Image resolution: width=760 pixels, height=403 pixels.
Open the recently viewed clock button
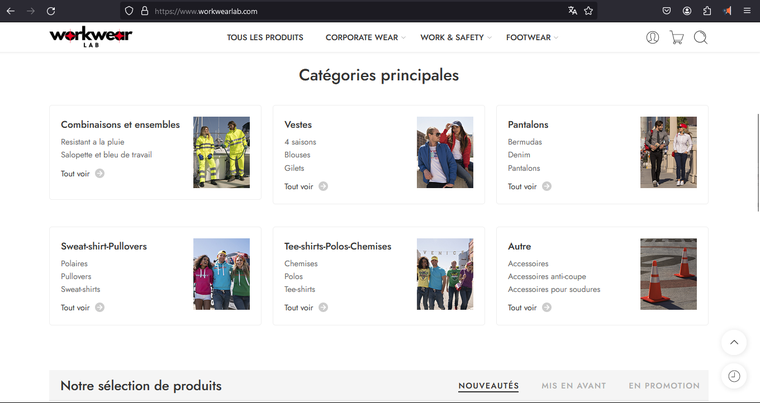(x=734, y=376)
